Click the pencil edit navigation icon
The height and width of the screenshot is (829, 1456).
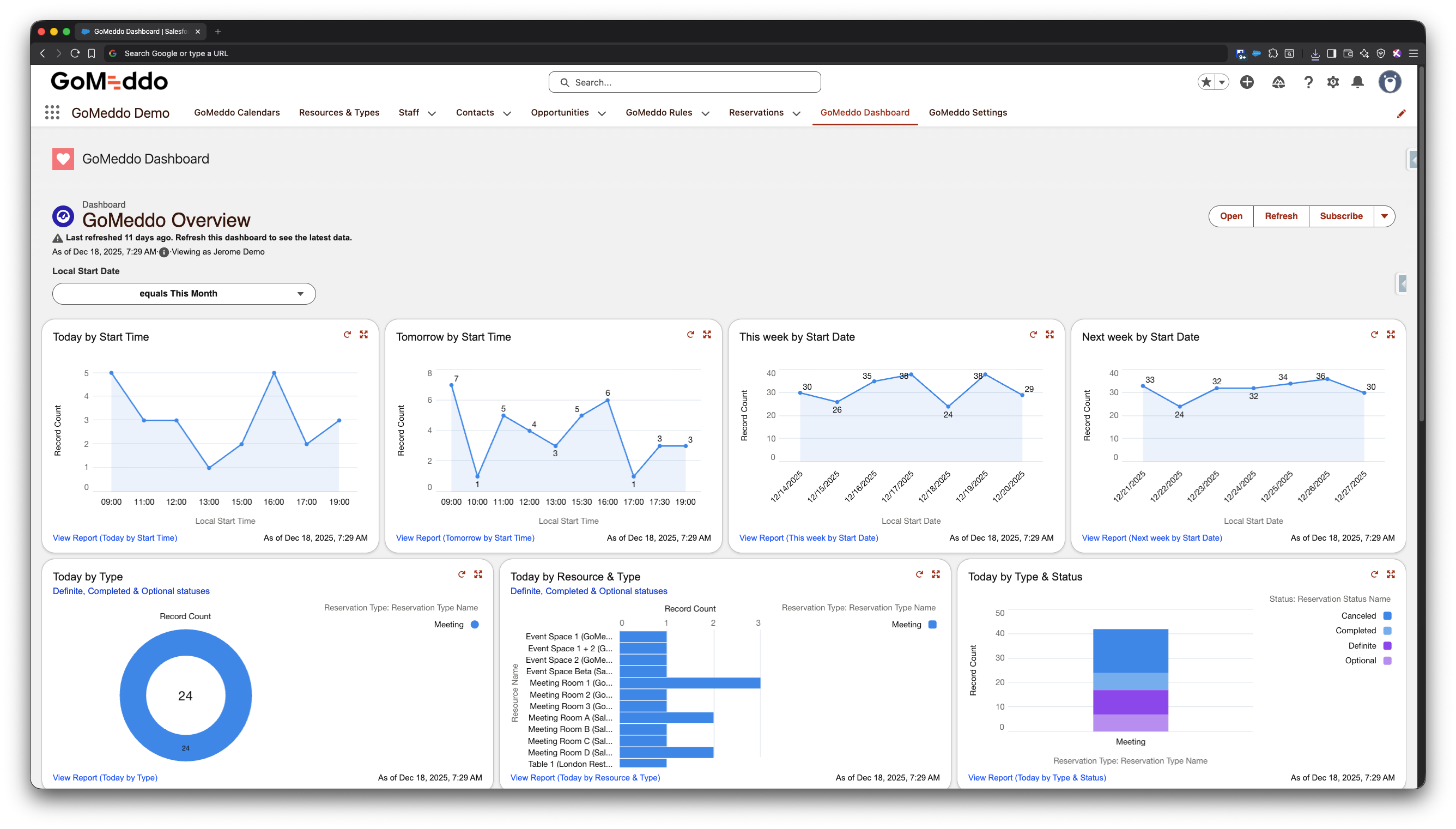coord(1401,114)
